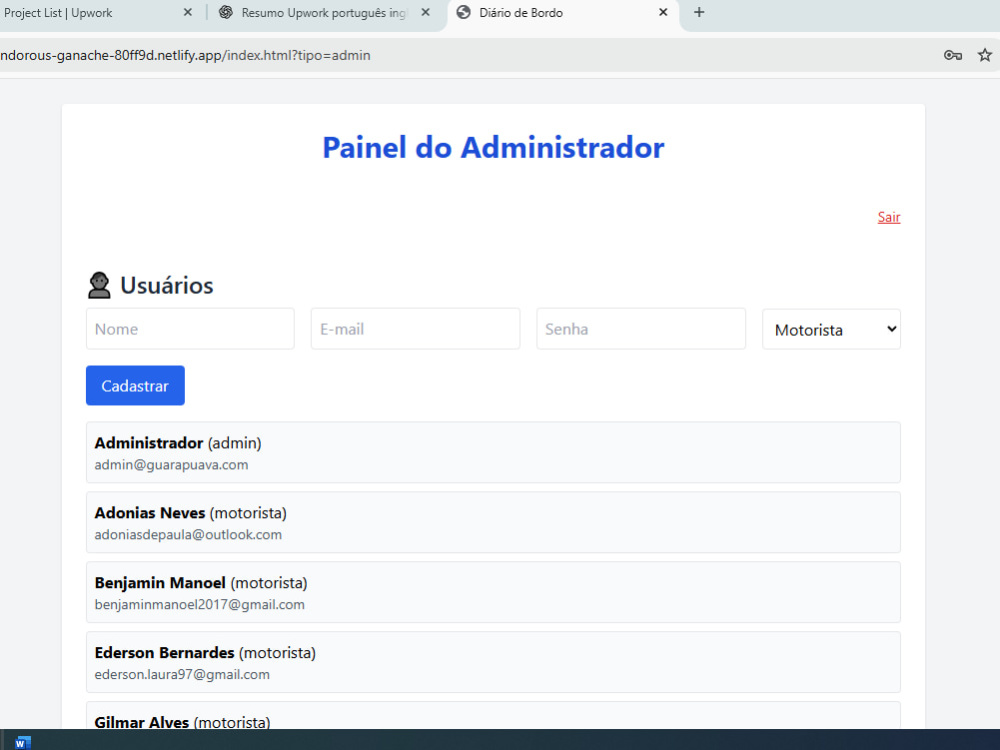Click the admin@guarapuava.com email
This screenshot has height=750, width=1000.
(x=172, y=465)
